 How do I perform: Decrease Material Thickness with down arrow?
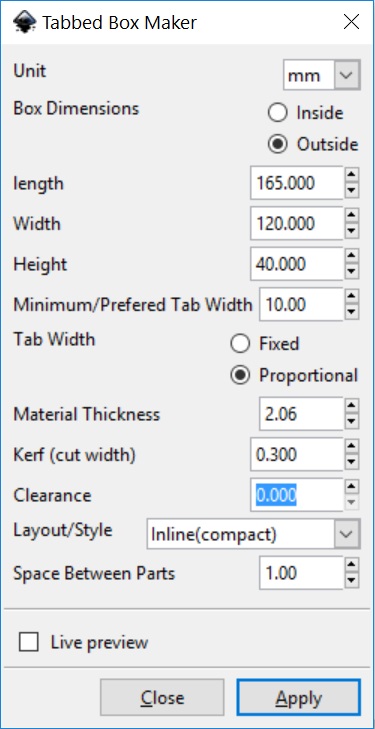point(352,422)
